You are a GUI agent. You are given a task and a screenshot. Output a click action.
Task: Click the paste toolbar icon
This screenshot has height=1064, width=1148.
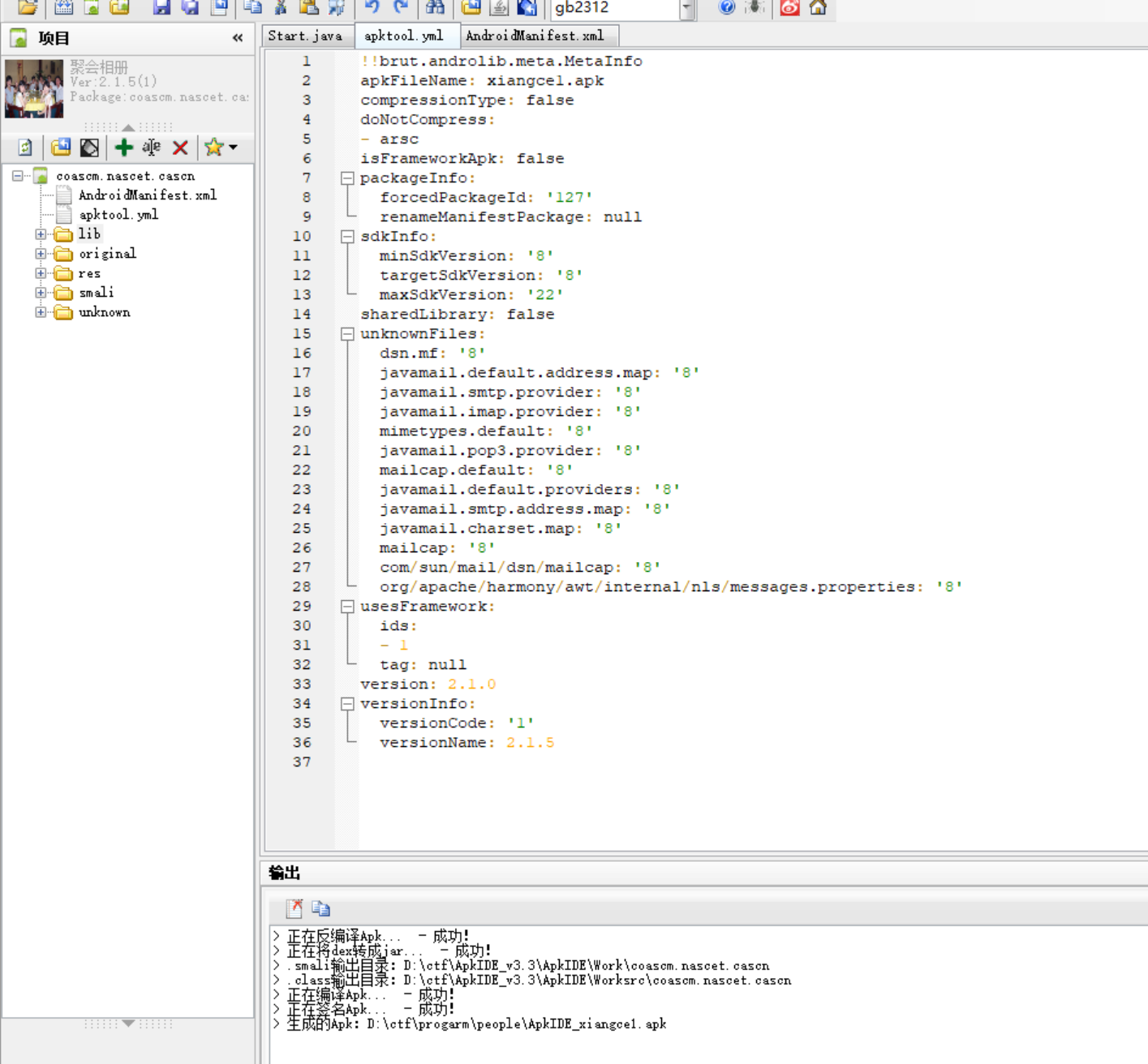click(x=308, y=7)
